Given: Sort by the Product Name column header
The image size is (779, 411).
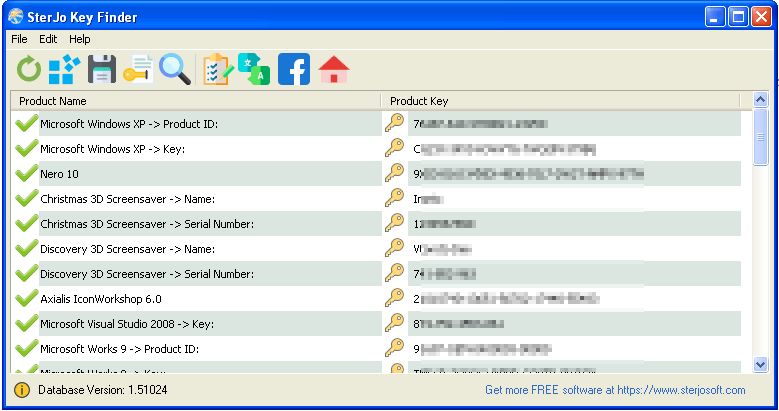Looking at the screenshot, I should pyautogui.click(x=195, y=101).
